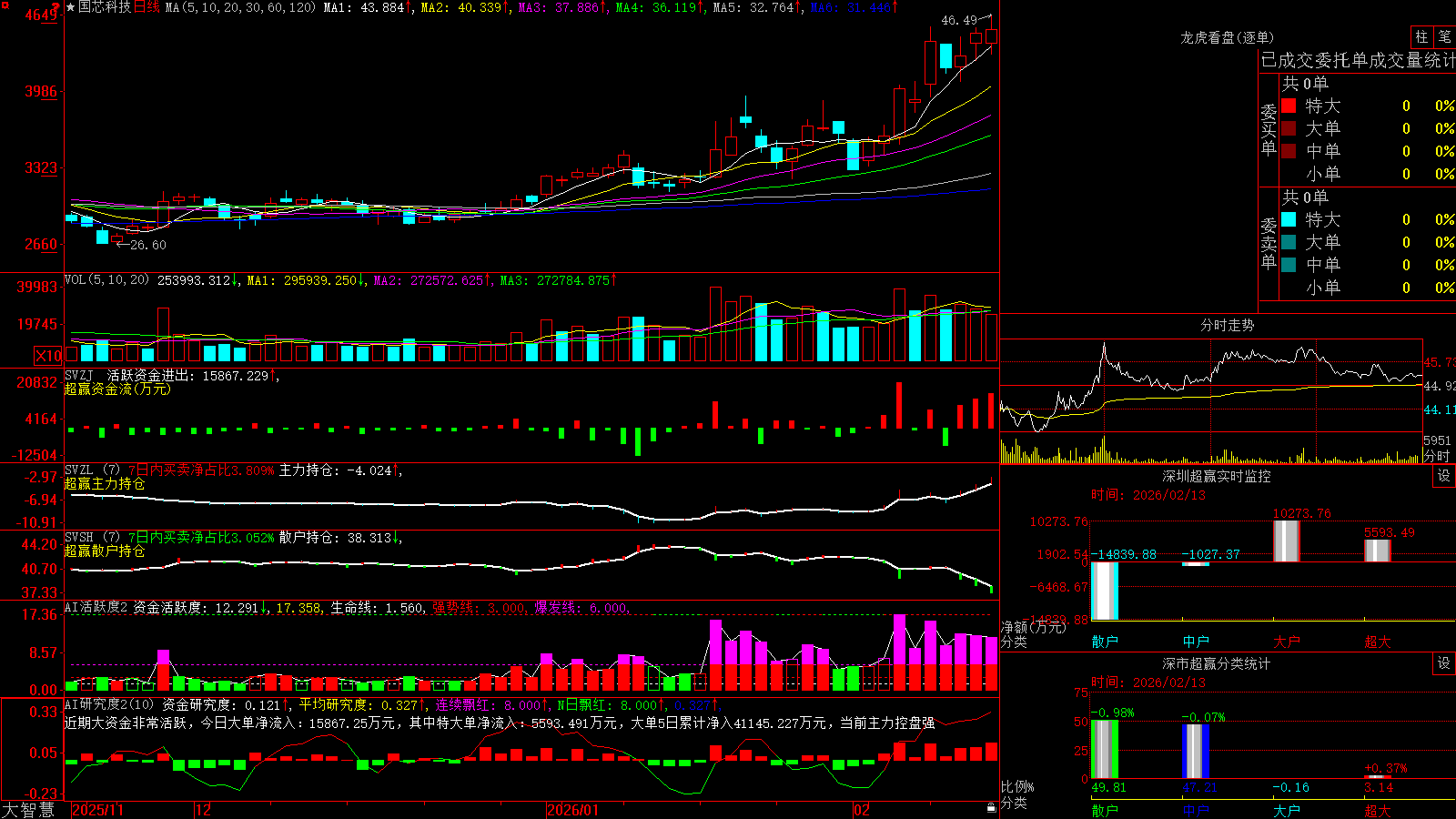
Task: Click the 5593.49 超大 bar in 深圳超赢实时监控
Action: (1378, 551)
